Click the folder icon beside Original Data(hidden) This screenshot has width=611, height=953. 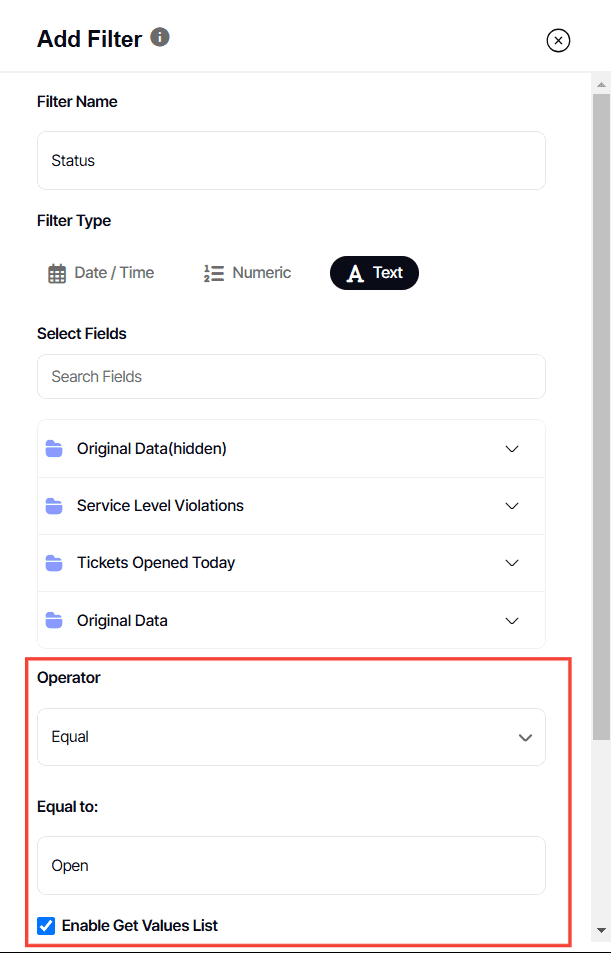click(x=54, y=448)
